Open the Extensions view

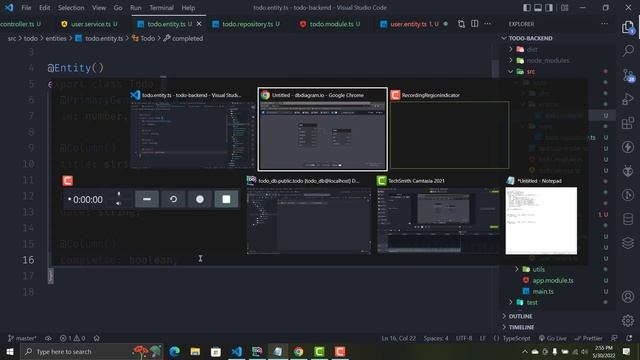(628, 123)
